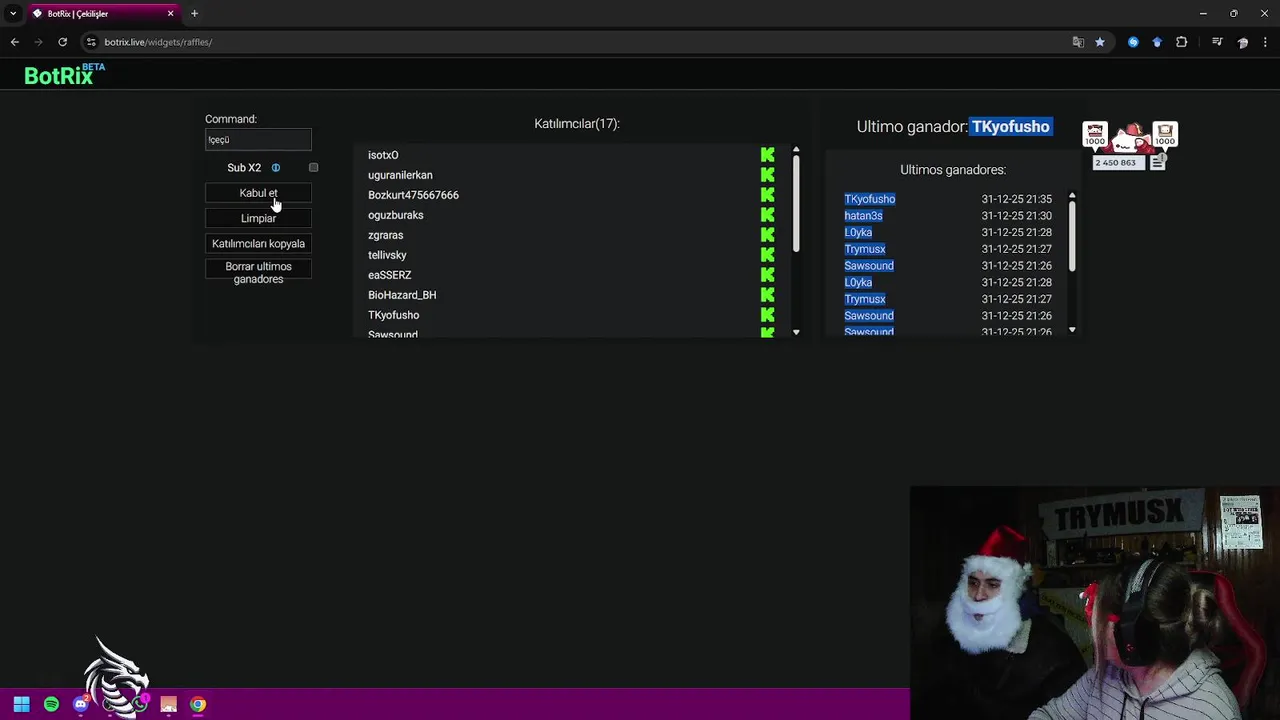Click the Kabul et button
The height and width of the screenshot is (720, 1280).
pyautogui.click(x=258, y=193)
